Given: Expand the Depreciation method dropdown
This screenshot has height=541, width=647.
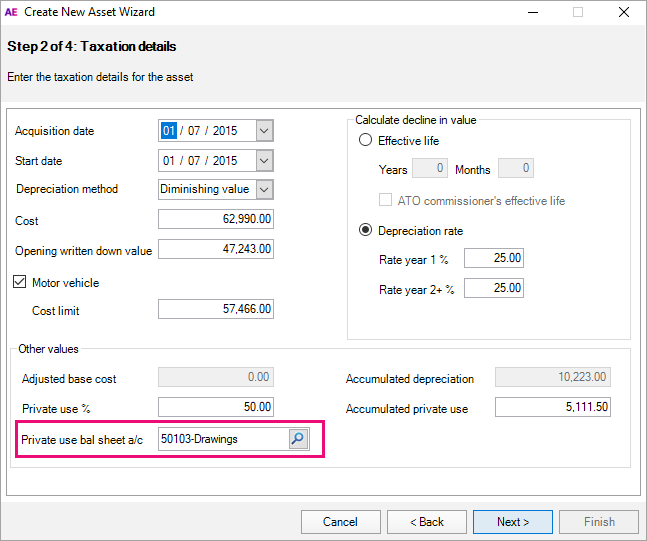Looking at the screenshot, I should click(264, 189).
